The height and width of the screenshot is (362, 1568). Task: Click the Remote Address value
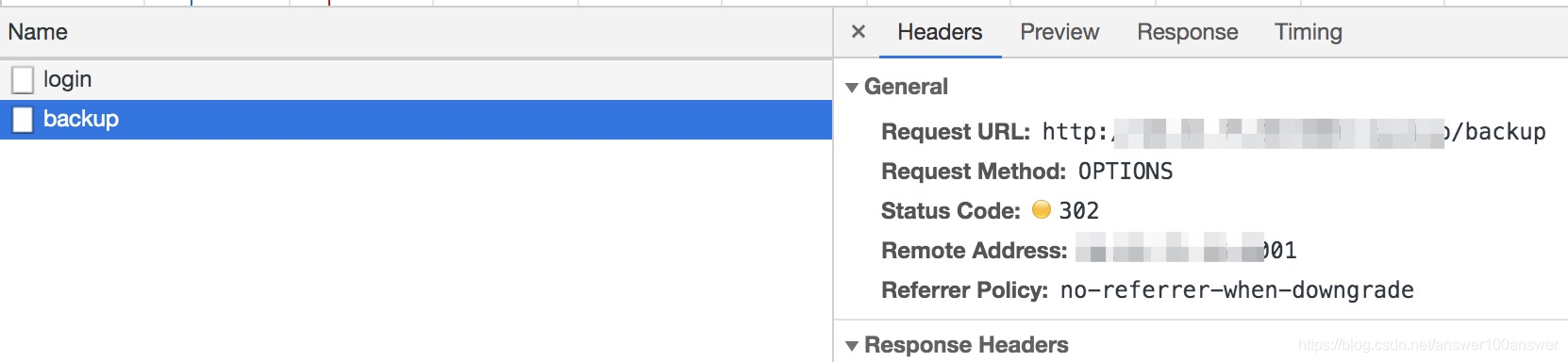click(x=1187, y=251)
